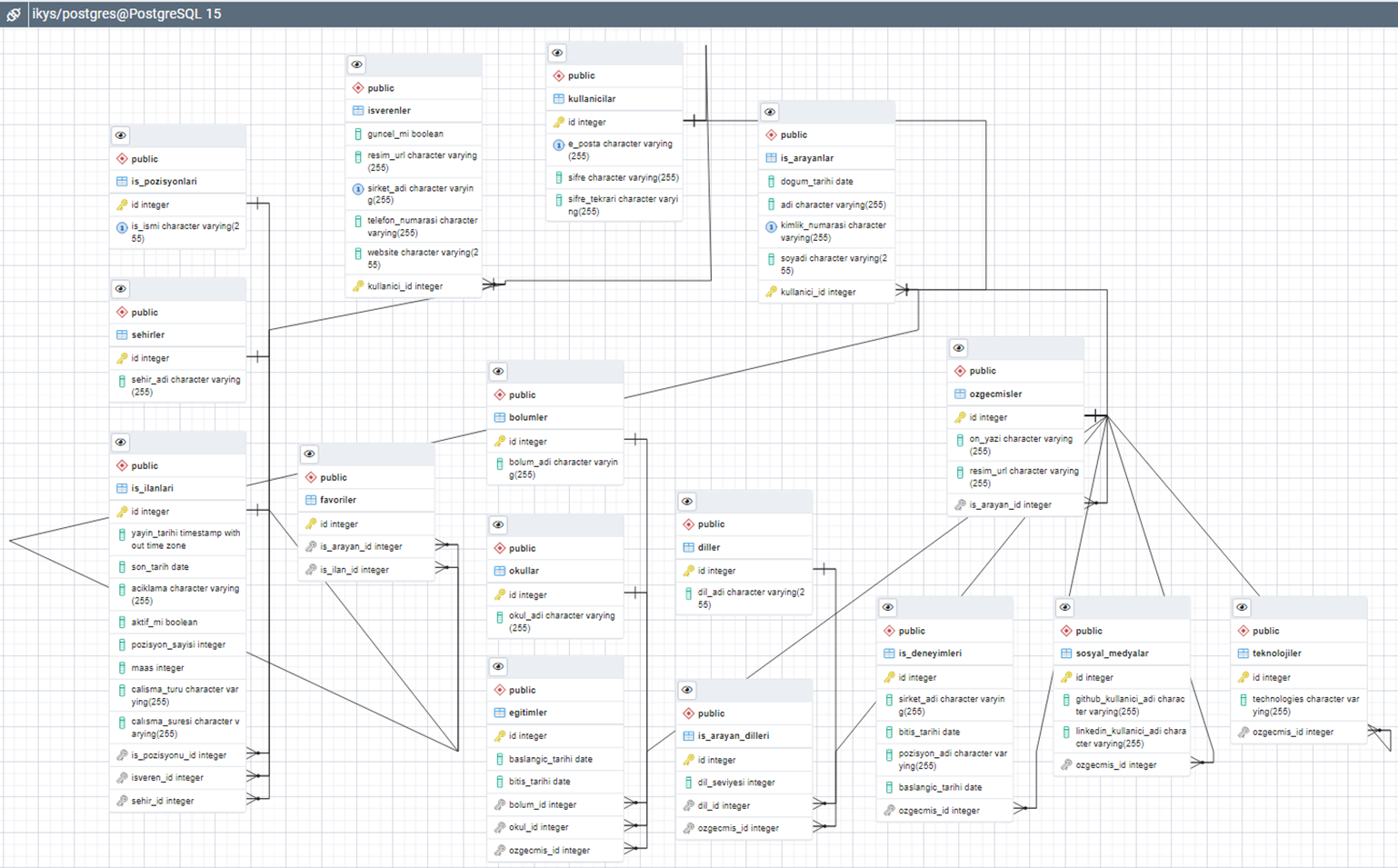Image resolution: width=1398 pixels, height=868 pixels.
Task: Click table icon next to is_arayanlar
Action: [x=771, y=158]
